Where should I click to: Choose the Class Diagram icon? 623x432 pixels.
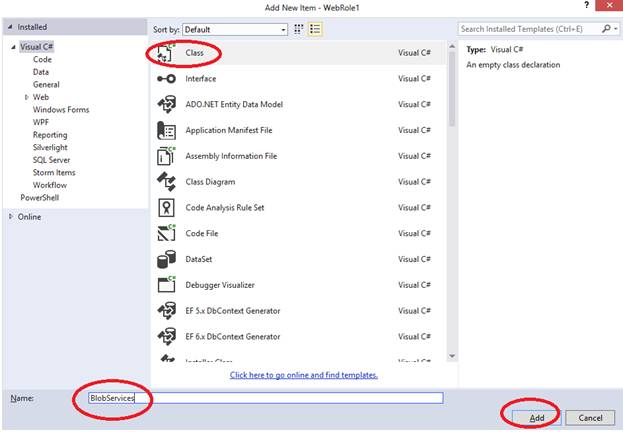pos(166,182)
